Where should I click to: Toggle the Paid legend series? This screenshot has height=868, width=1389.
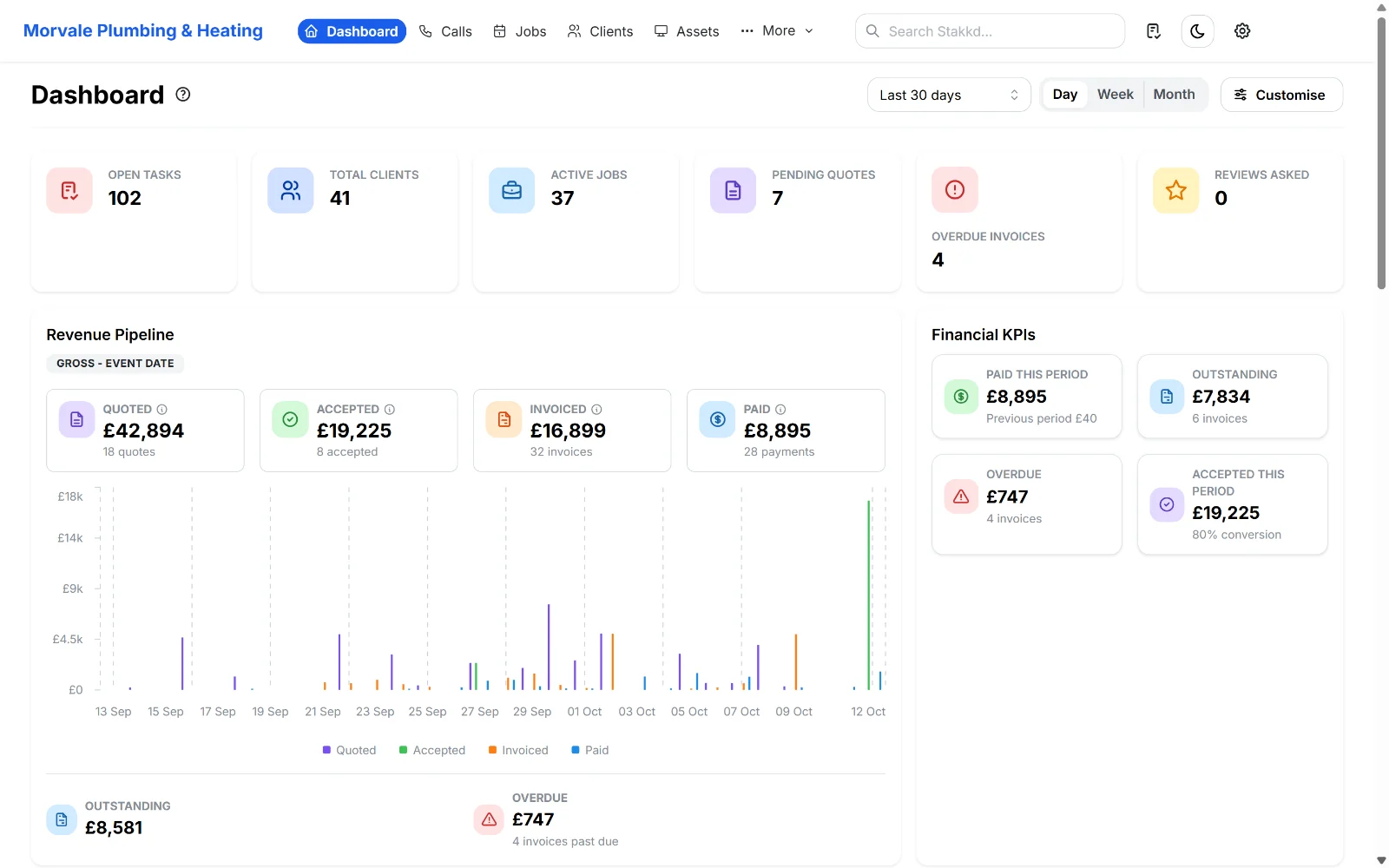coord(590,750)
